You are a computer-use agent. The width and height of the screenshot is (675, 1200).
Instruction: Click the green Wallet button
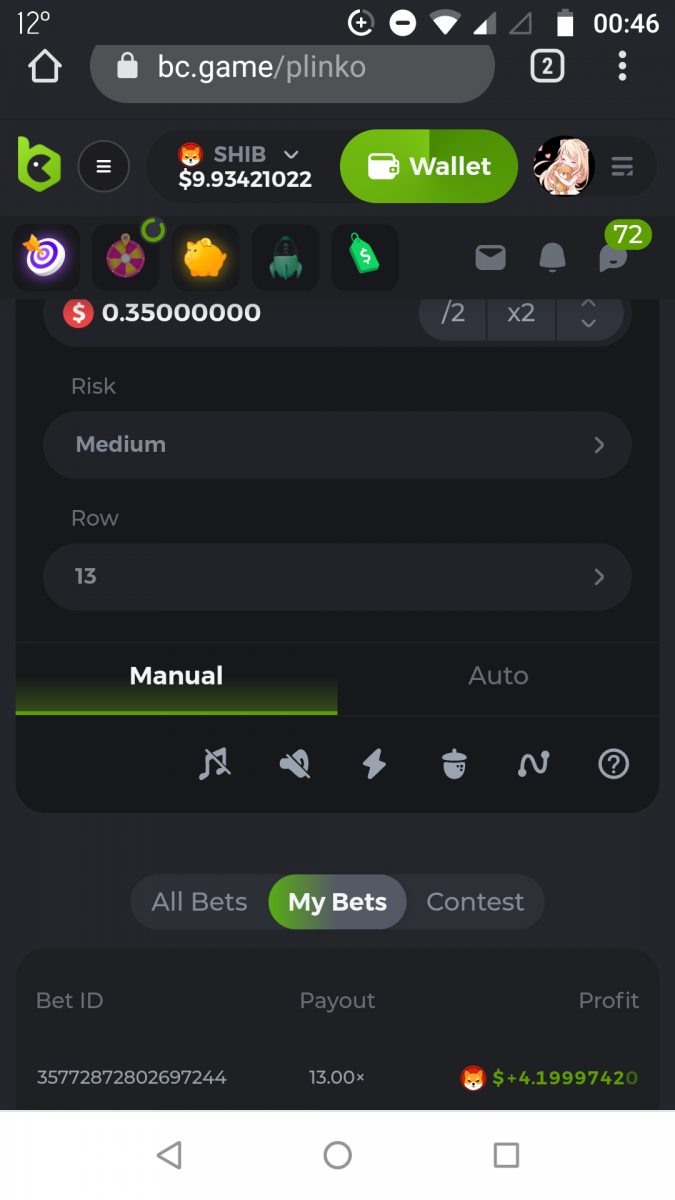coord(429,166)
